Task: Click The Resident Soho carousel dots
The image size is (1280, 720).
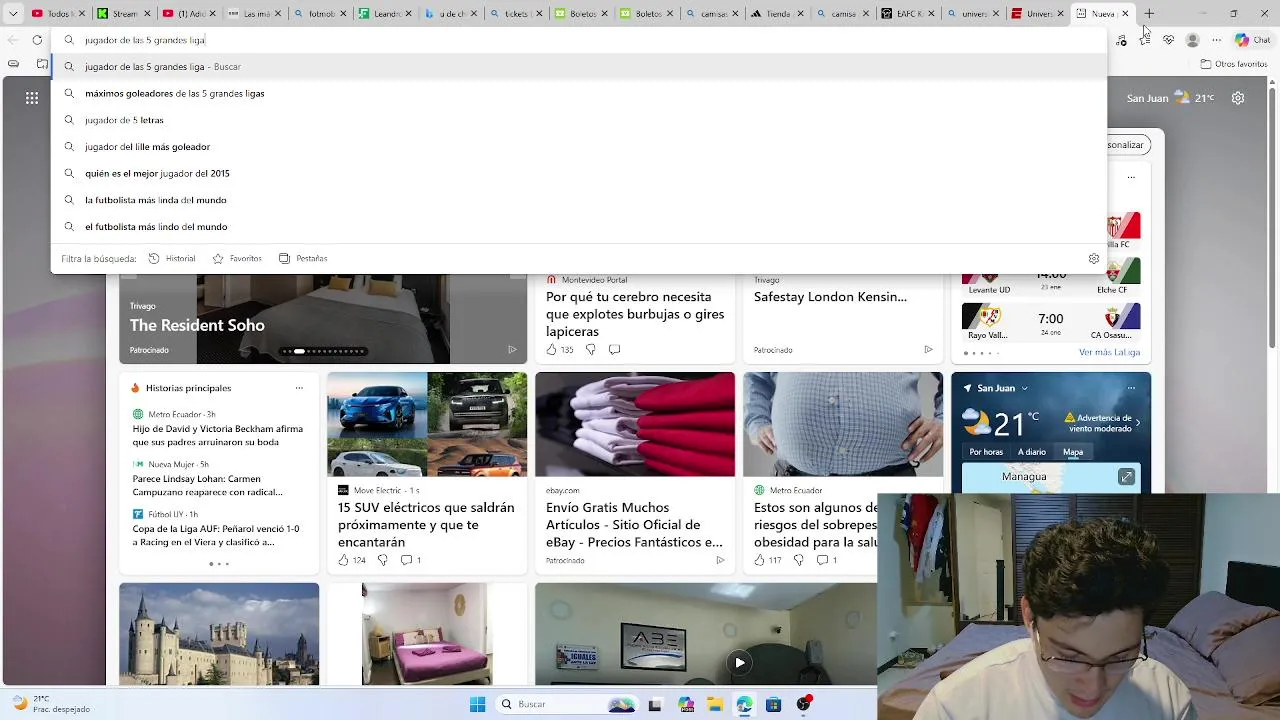Action: tap(325, 351)
